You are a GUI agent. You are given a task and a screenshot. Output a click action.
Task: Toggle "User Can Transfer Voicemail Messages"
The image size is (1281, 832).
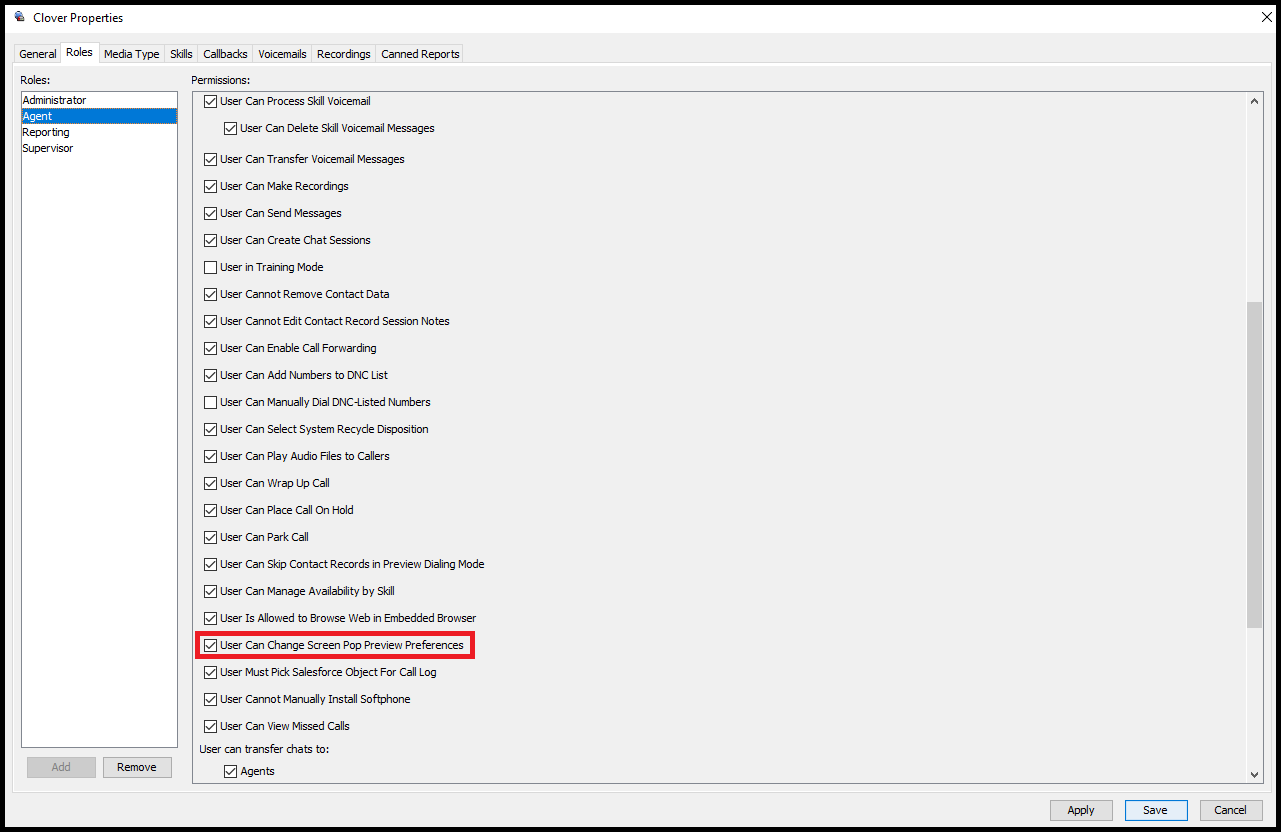click(210, 159)
